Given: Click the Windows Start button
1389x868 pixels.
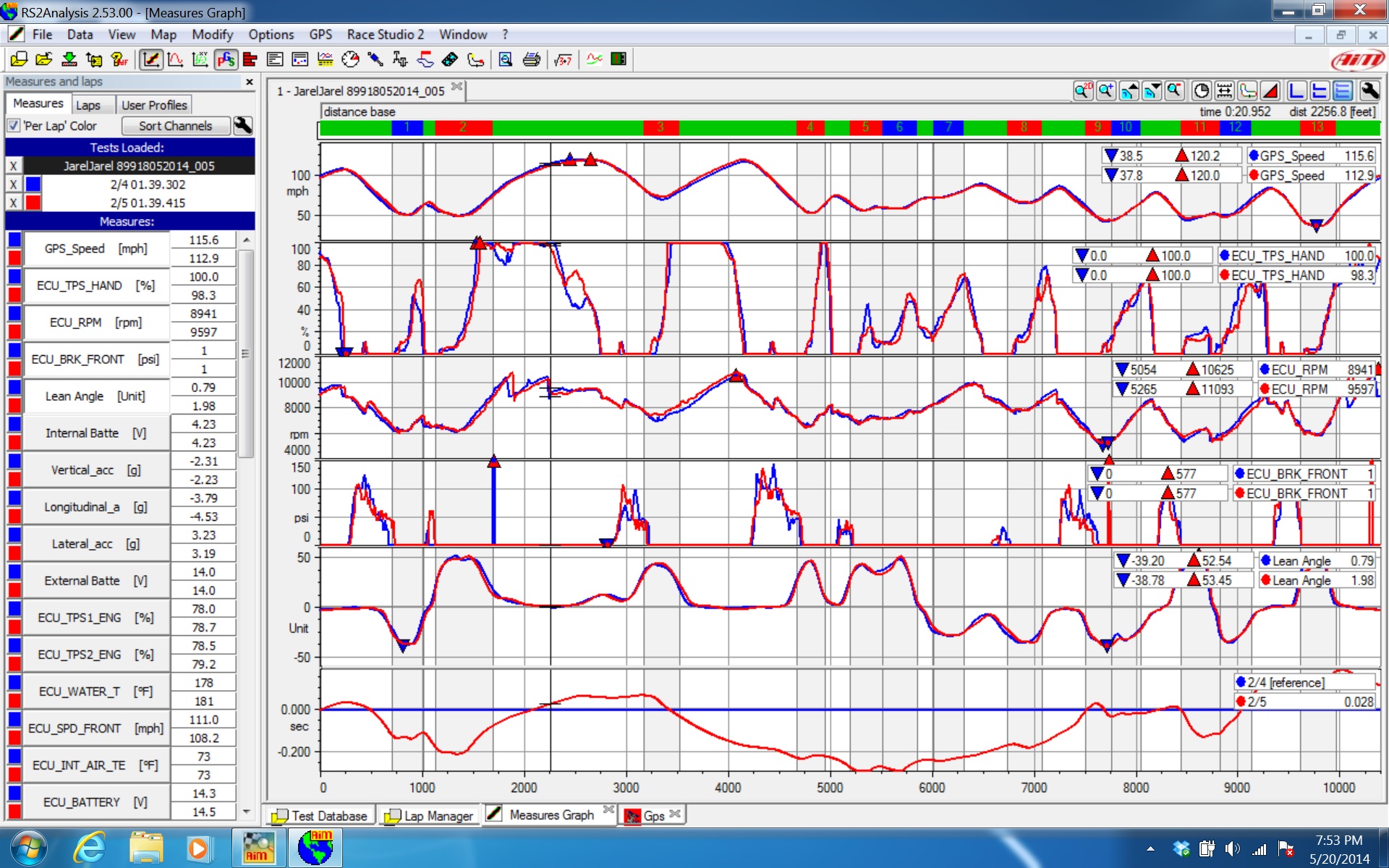Looking at the screenshot, I should click(27, 848).
